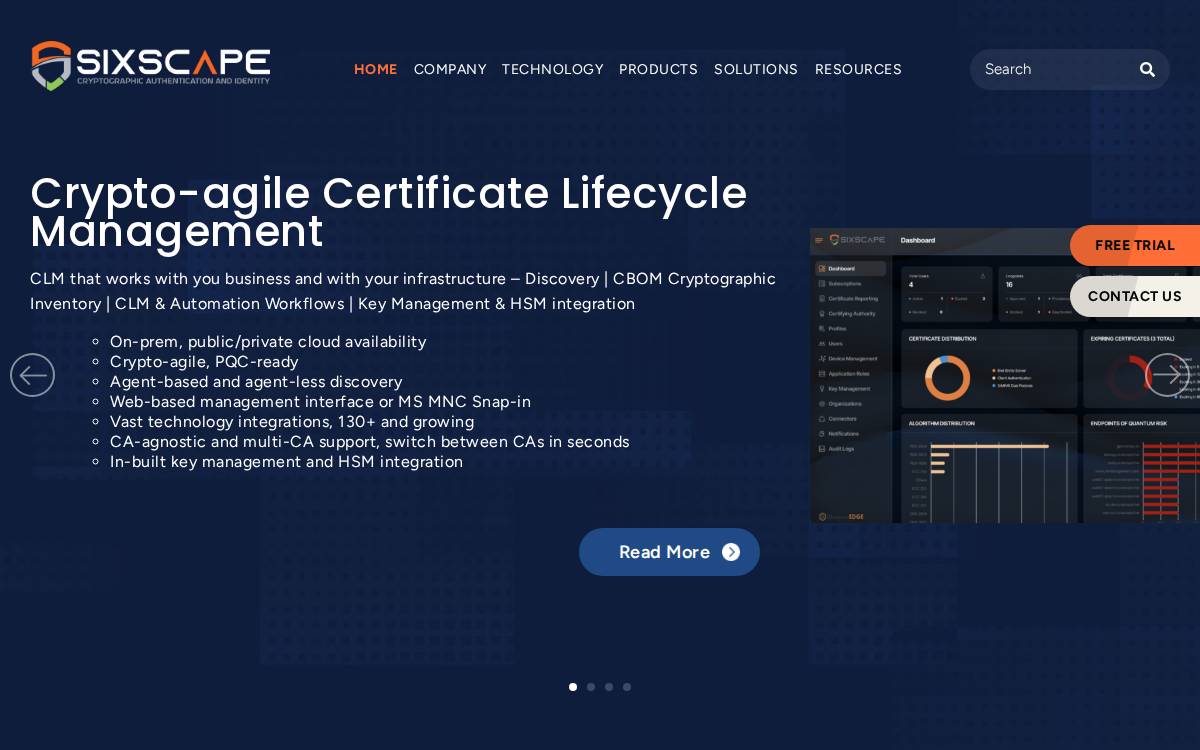
Task: Open the PRODUCTS menu
Action: click(658, 69)
